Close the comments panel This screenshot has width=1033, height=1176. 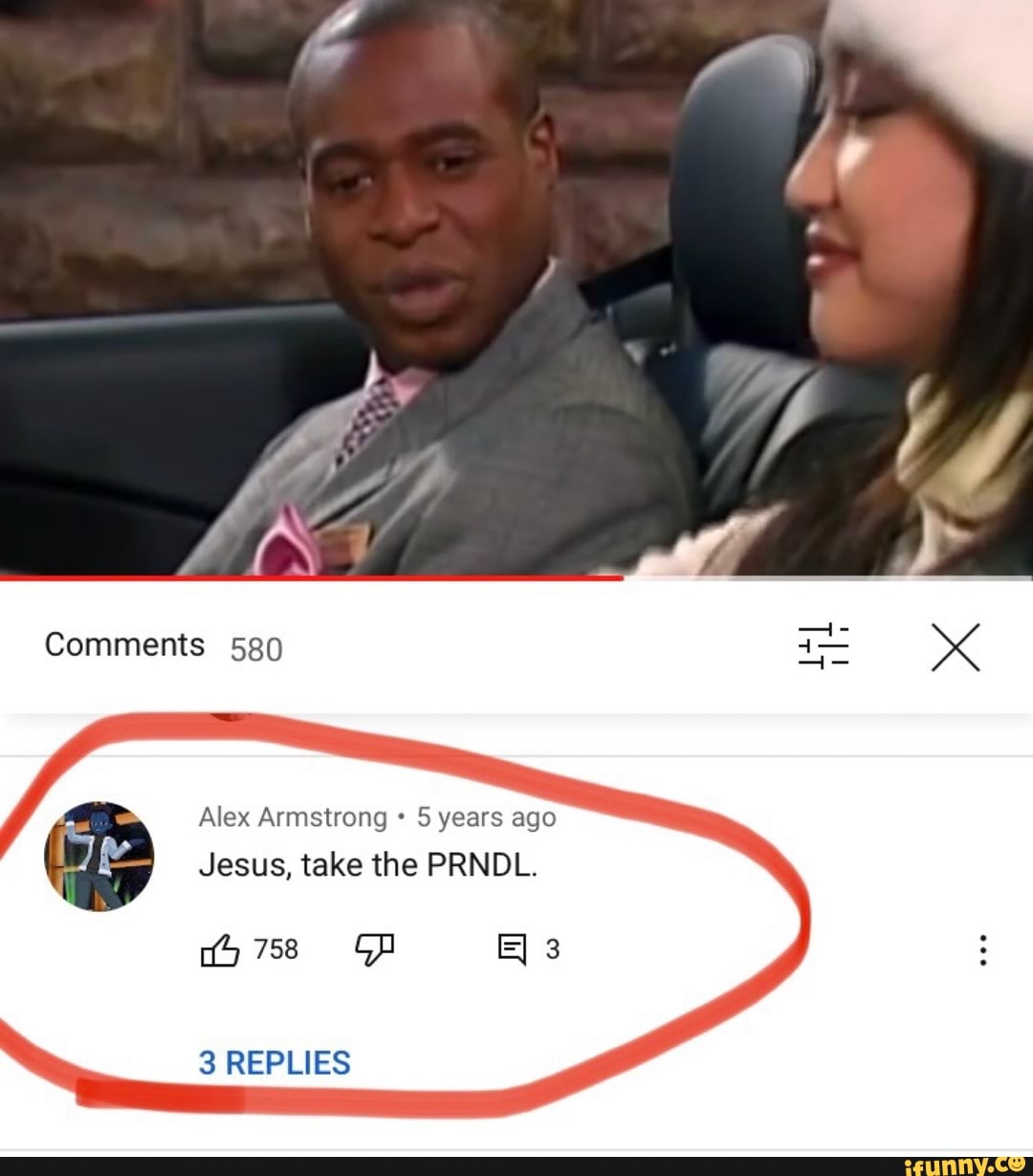(x=956, y=647)
